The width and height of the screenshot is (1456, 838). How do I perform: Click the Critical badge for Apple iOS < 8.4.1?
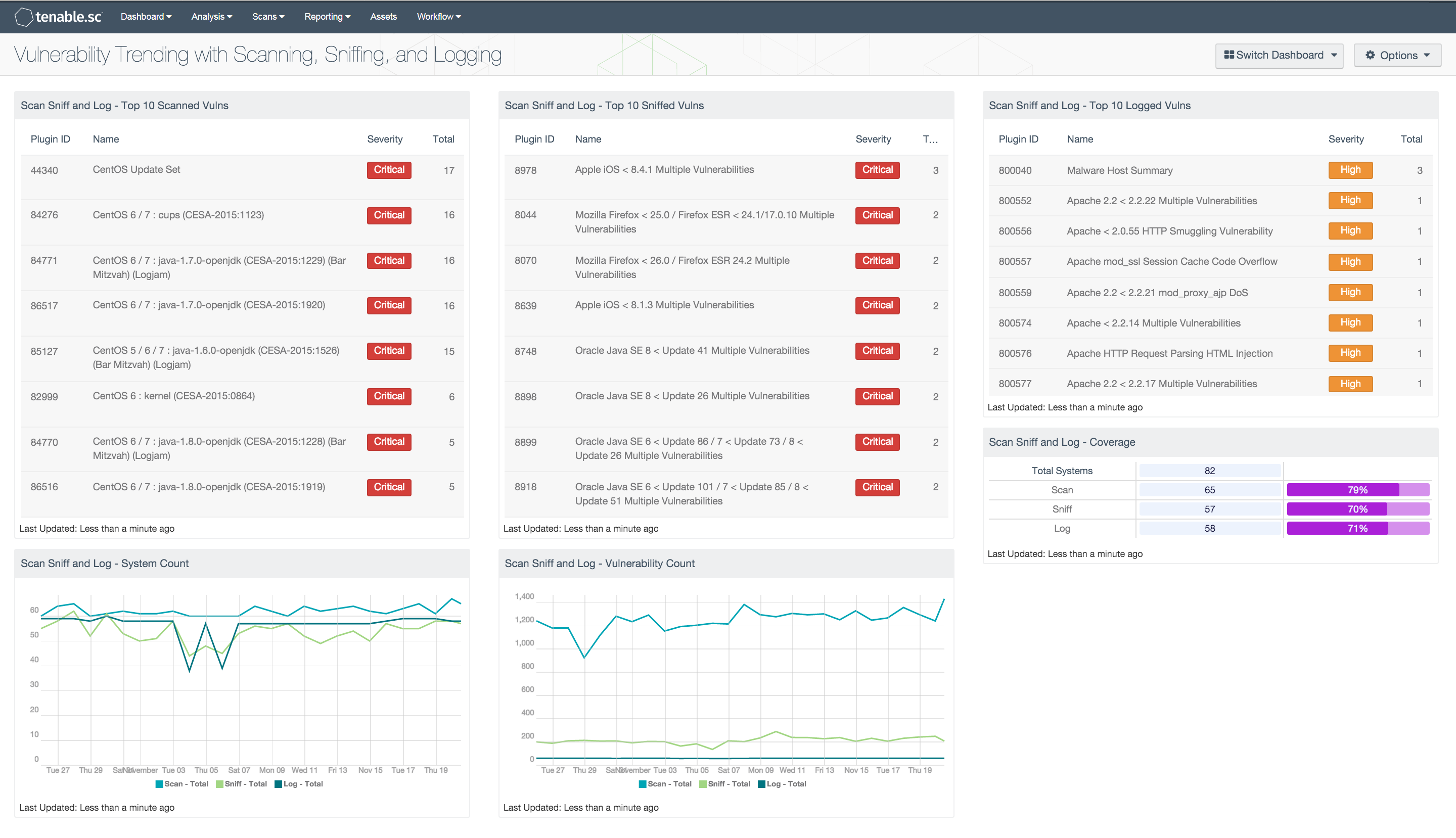coord(877,170)
